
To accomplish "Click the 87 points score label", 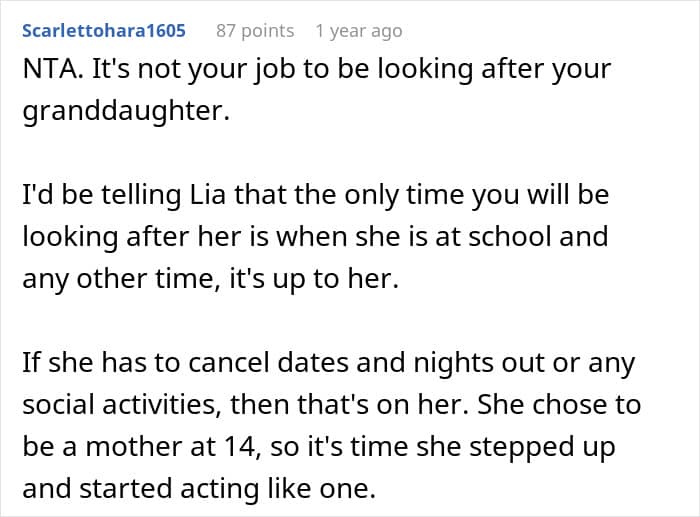I will point(255,31).
